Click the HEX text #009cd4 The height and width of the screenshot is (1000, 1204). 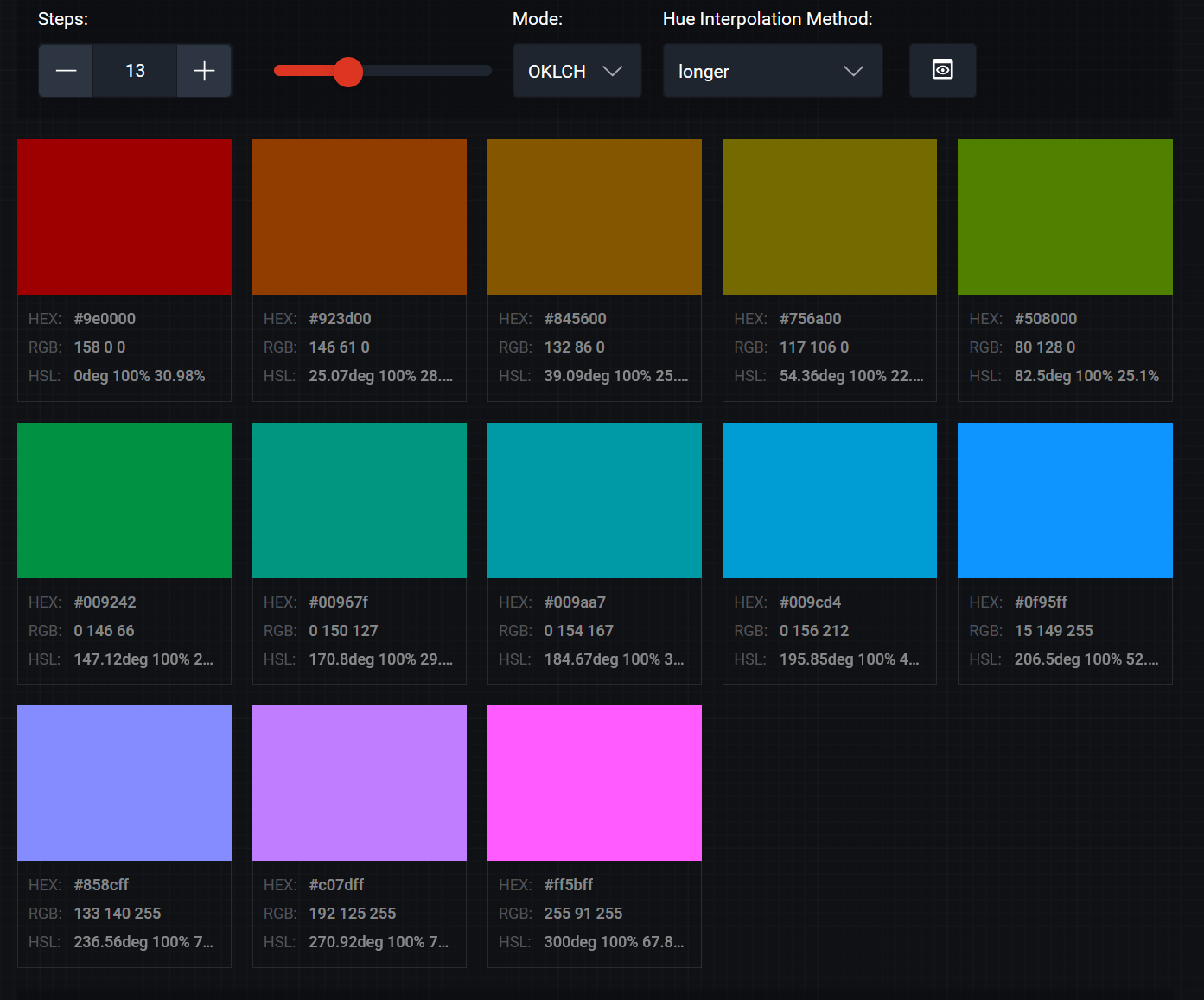pos(811,602)
